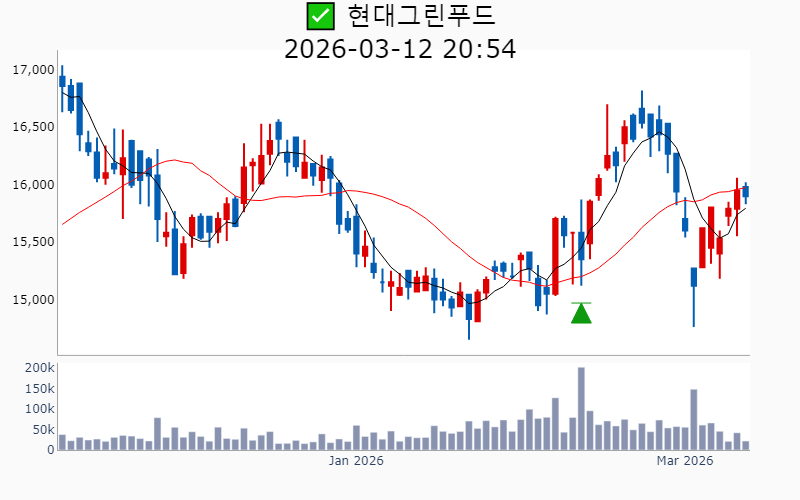The width and height of the screenshot is (800, 500).
Task: Click the tallest volume bar reaching 200k
Action: 581,409
